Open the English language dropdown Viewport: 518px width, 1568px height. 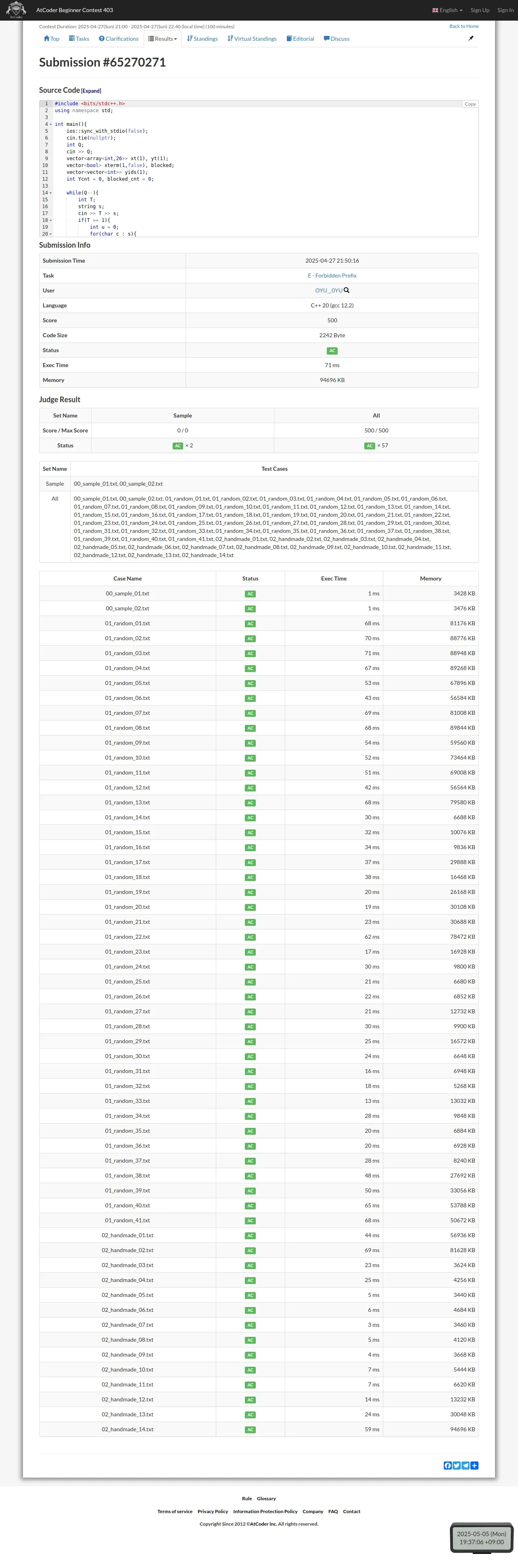click(447, 10)
